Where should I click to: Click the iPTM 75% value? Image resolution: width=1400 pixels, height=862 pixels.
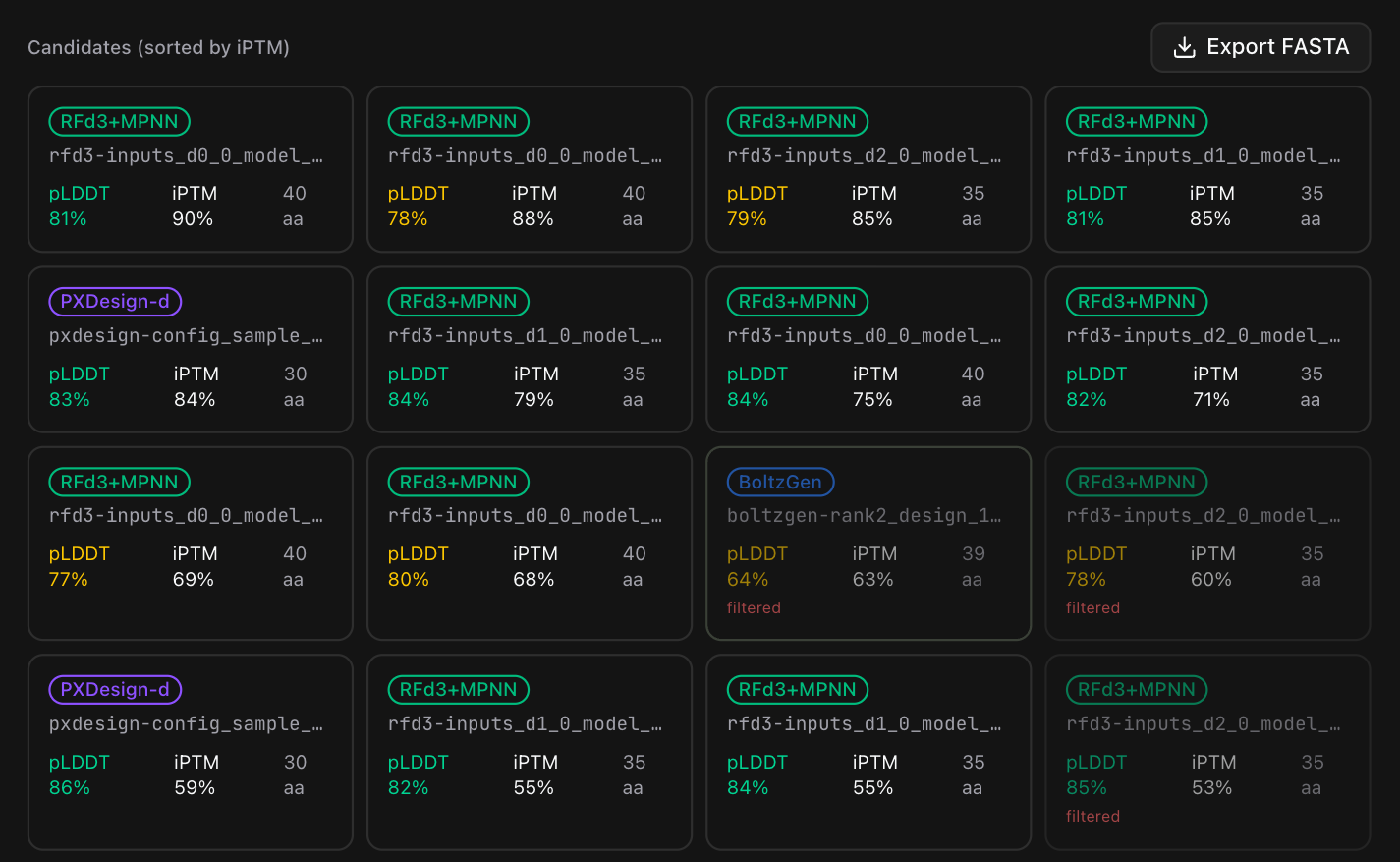[x=872, y=400]
